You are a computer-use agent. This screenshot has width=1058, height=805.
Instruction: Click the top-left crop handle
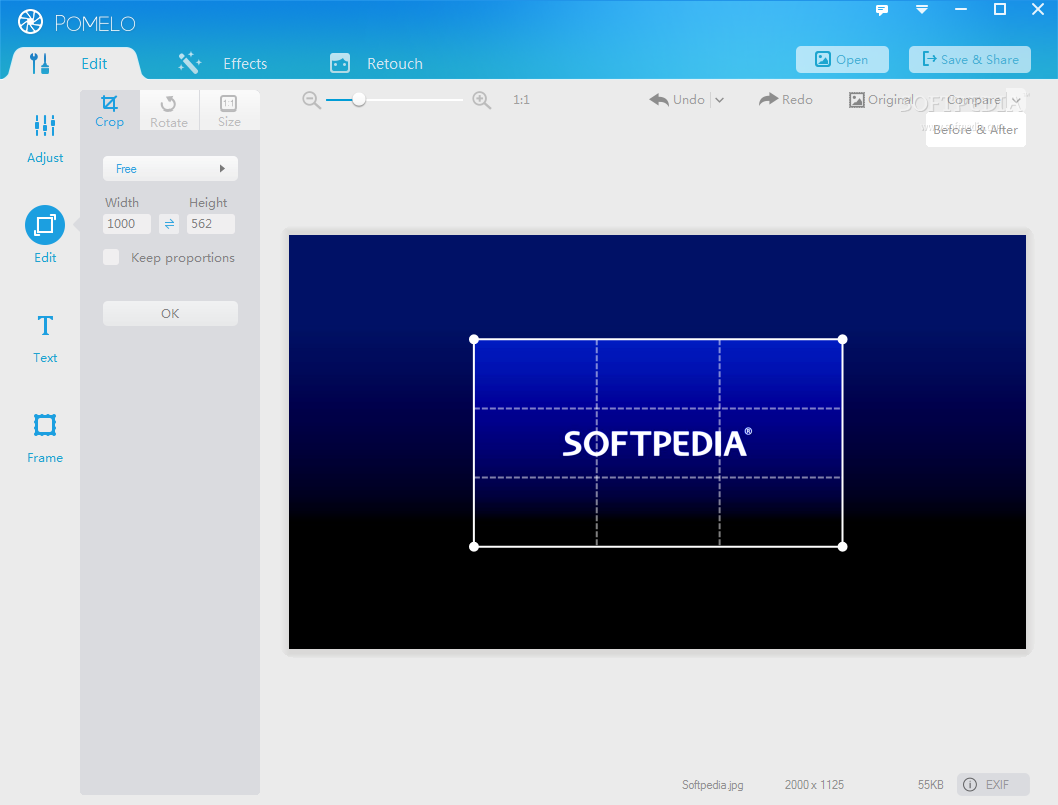coord(474,339)
